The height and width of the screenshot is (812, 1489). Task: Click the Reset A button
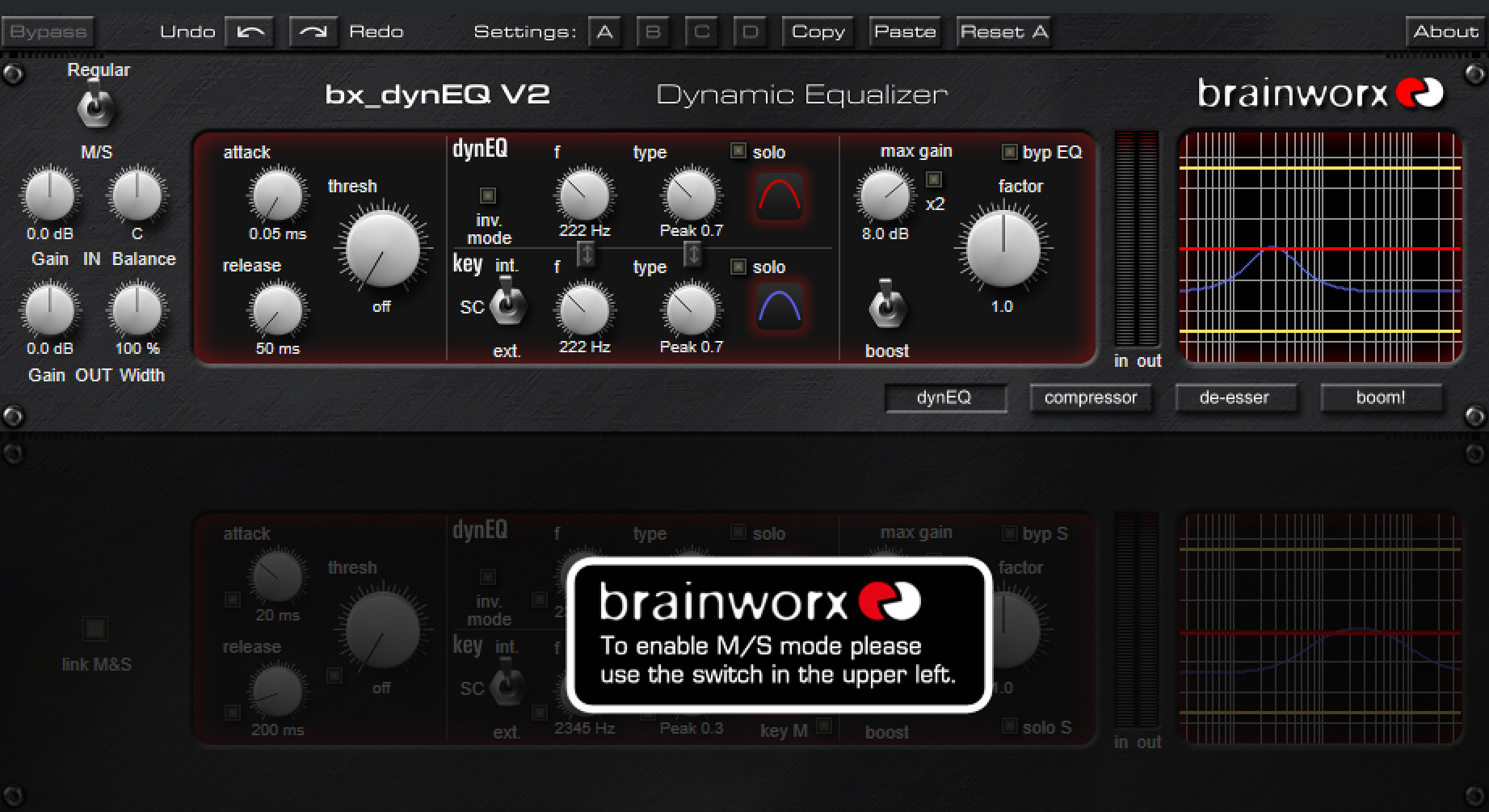pos(1003,32)
